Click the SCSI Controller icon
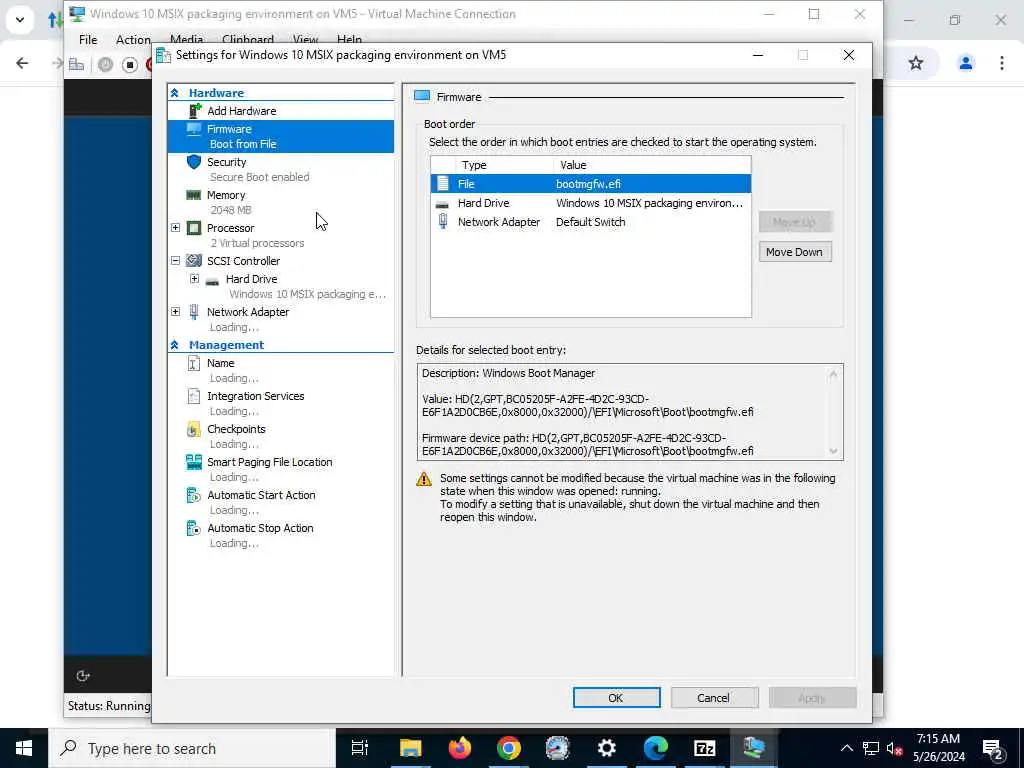The height and width of the screenshot is (768, 1024). click(194, 261)
